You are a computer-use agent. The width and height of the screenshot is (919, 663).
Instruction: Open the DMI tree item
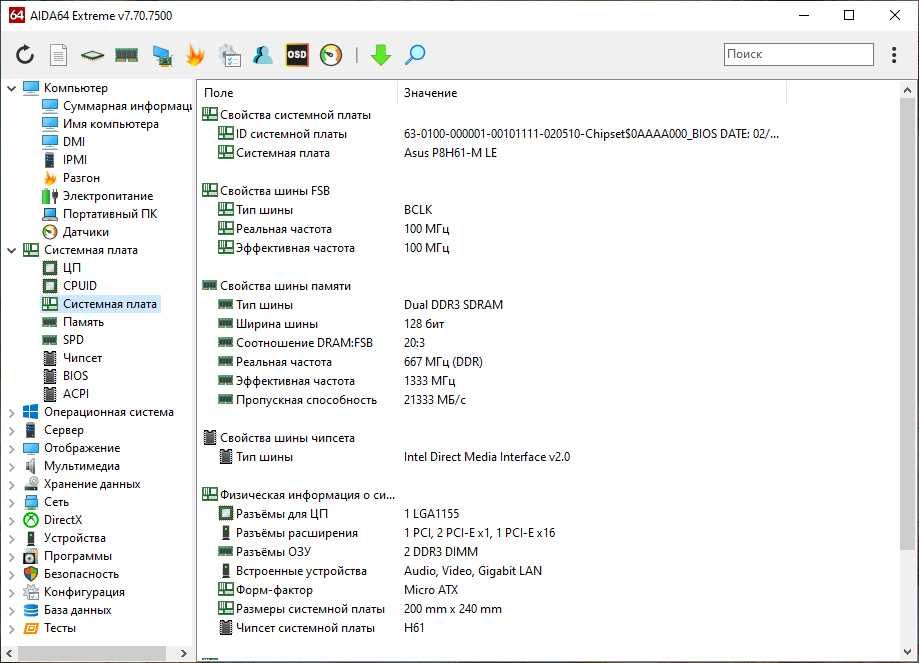64,142
